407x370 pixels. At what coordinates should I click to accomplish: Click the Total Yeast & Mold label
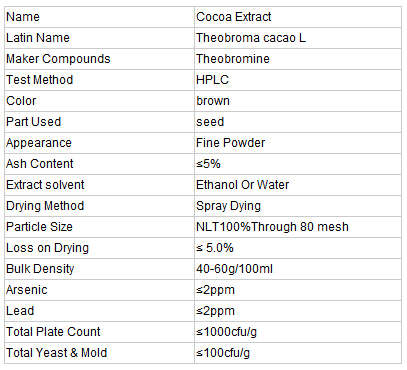point(56,353)
